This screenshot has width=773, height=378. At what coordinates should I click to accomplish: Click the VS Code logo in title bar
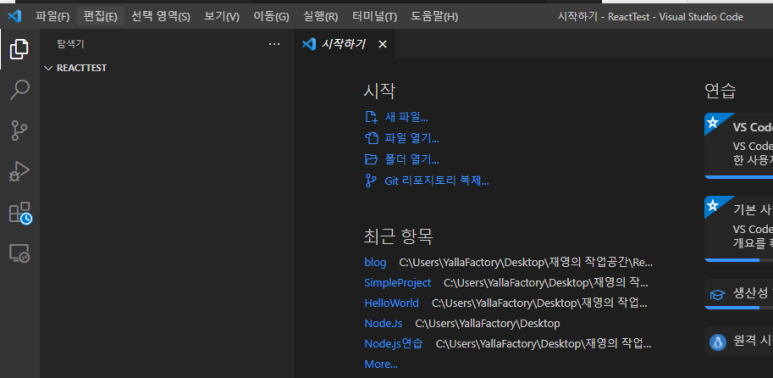tap(14, 16)
